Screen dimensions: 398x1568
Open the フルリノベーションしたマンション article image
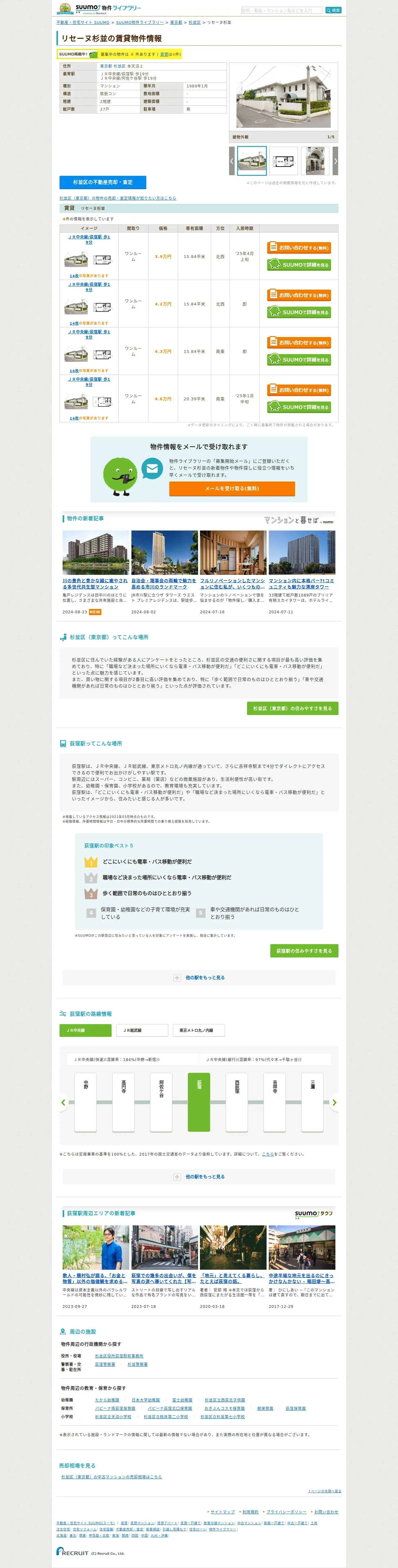pos(233,553)
